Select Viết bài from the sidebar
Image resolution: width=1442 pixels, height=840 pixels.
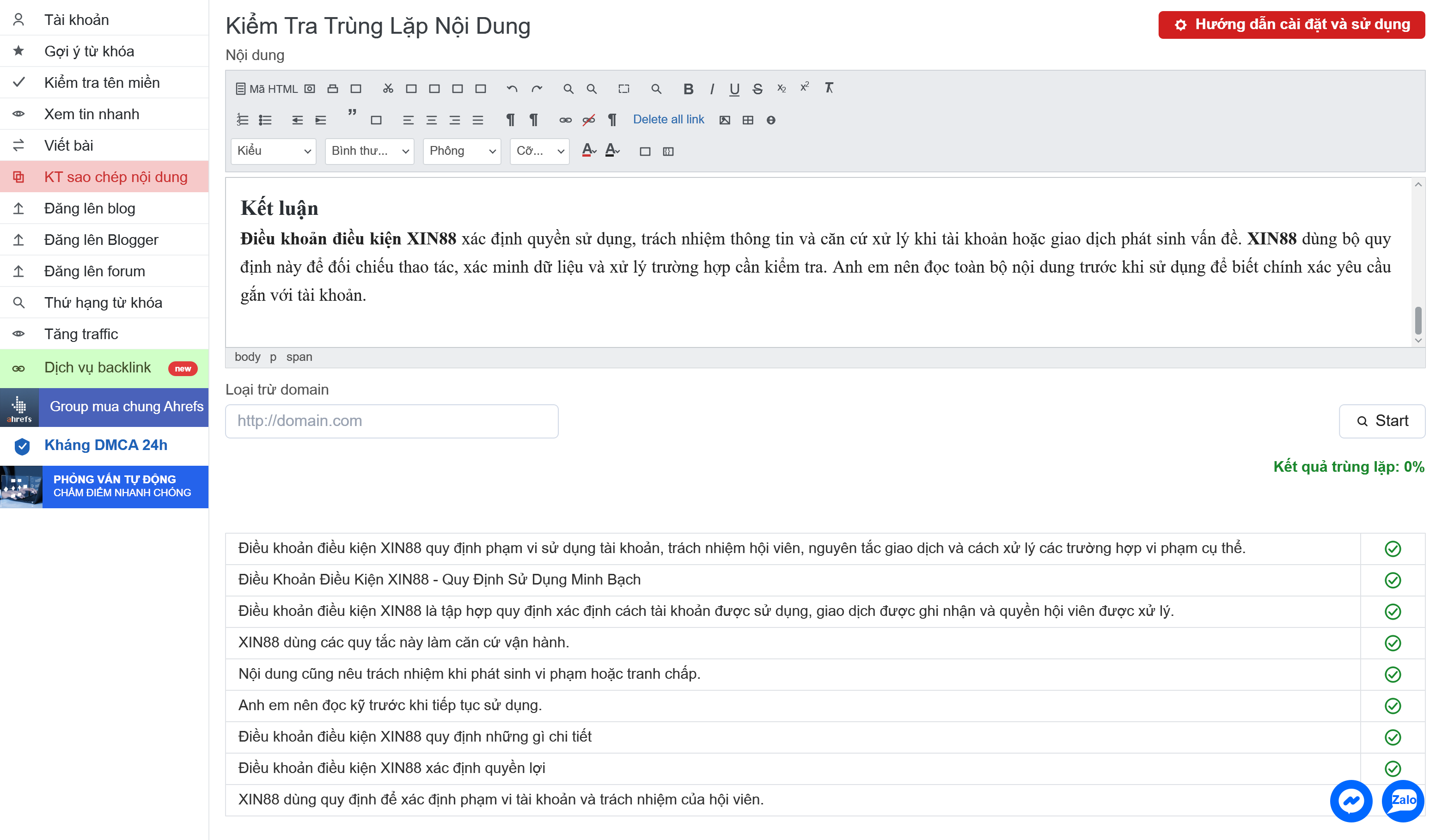coord(104,146)
